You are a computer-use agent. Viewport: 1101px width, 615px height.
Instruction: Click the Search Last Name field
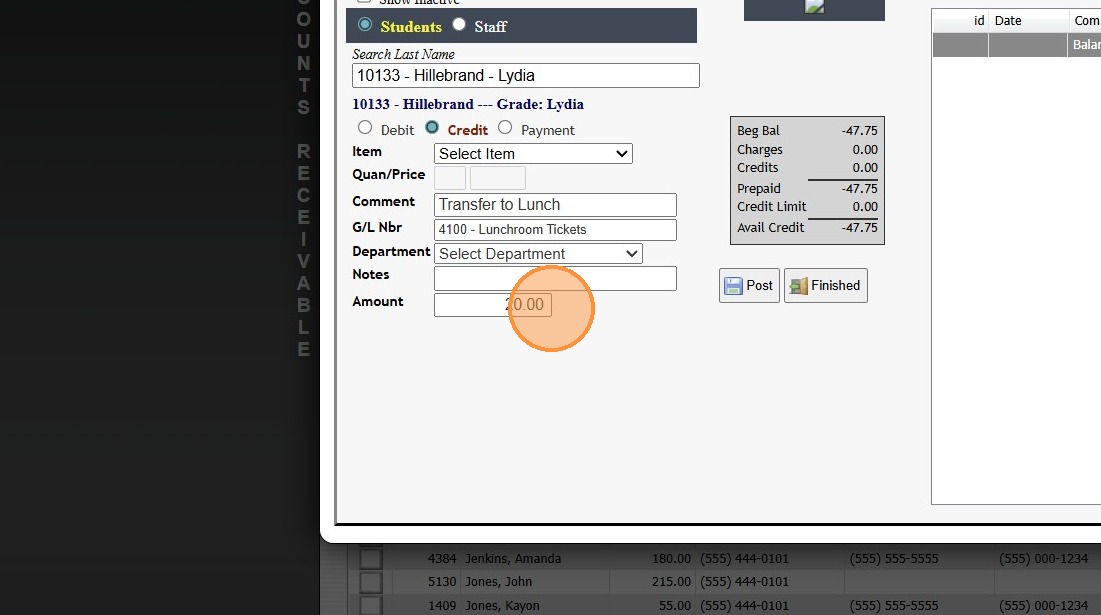(x=525, y=76)
